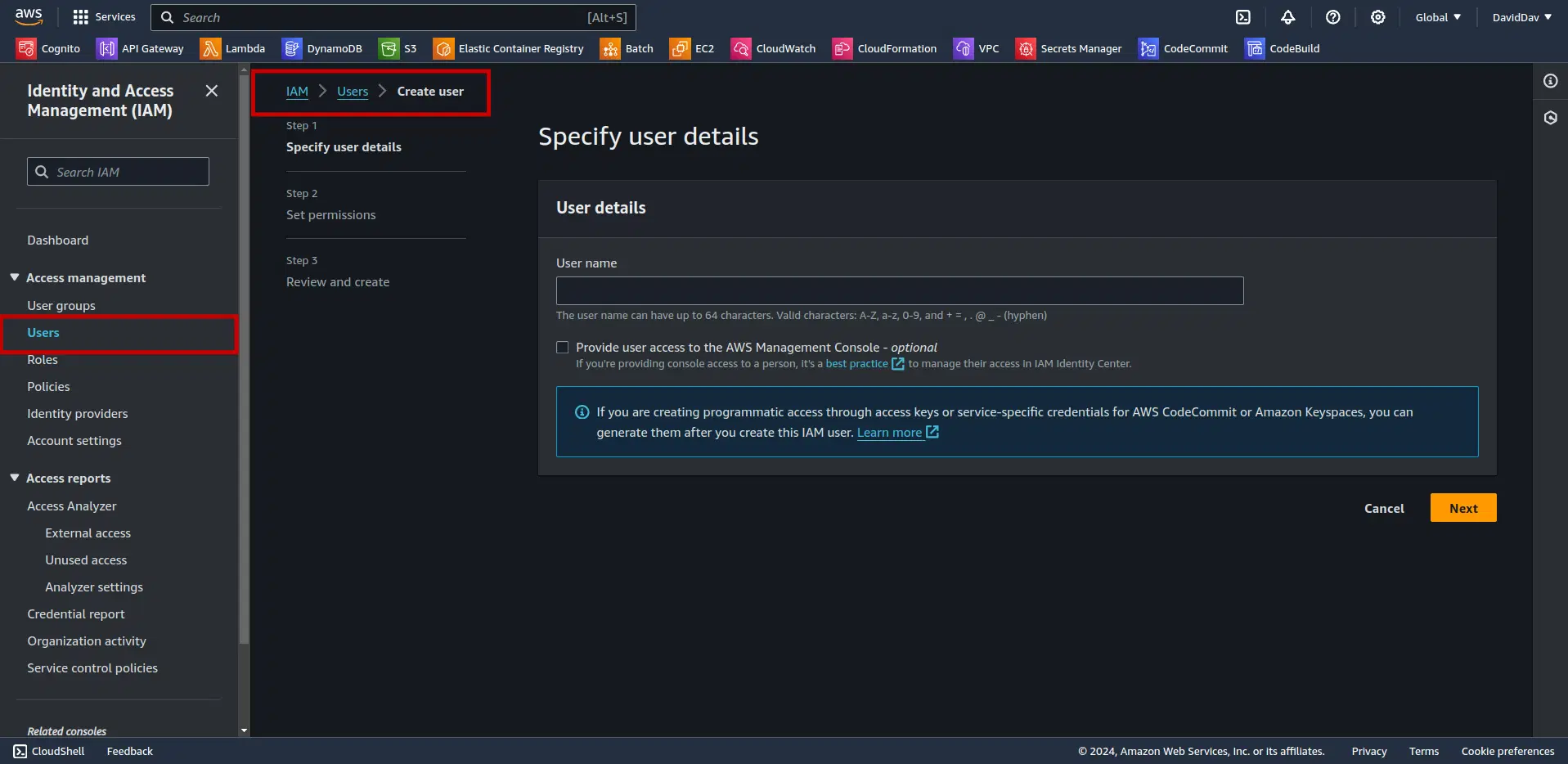Viewport: 1568px width, 764px height.
Task: Launch CloudShell from the top bar terminal icon
Action: point(1243,16)
